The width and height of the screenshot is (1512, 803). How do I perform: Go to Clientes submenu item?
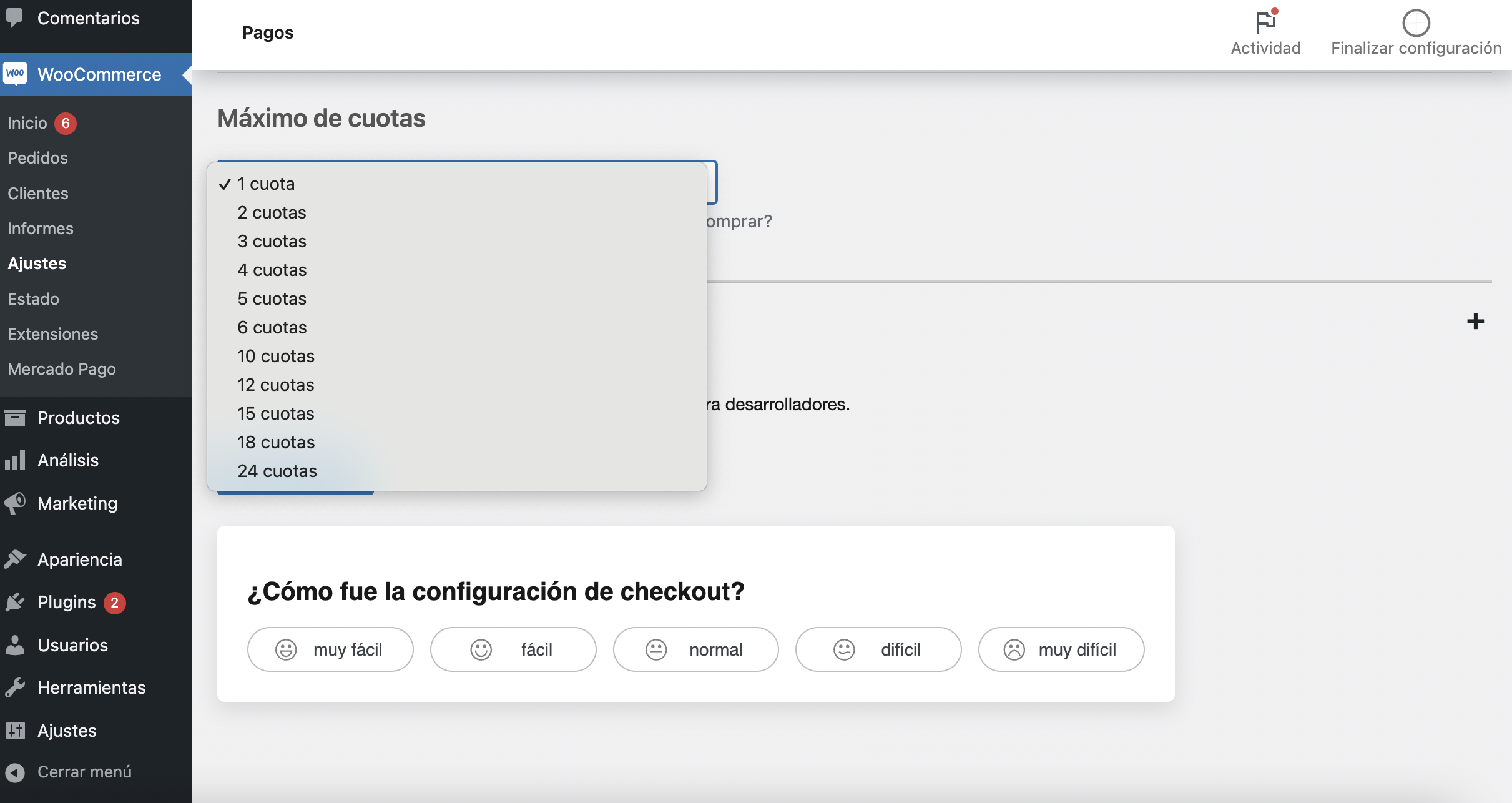(38, 194)
